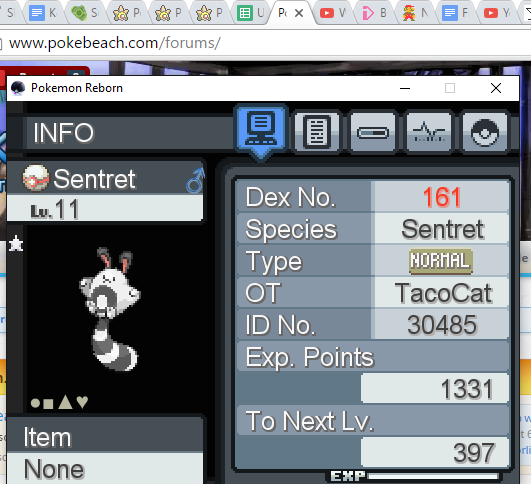Screen dimensions: 531x484
Task: Switch to the Google Sheets browser tab
Action: (250, 13)
